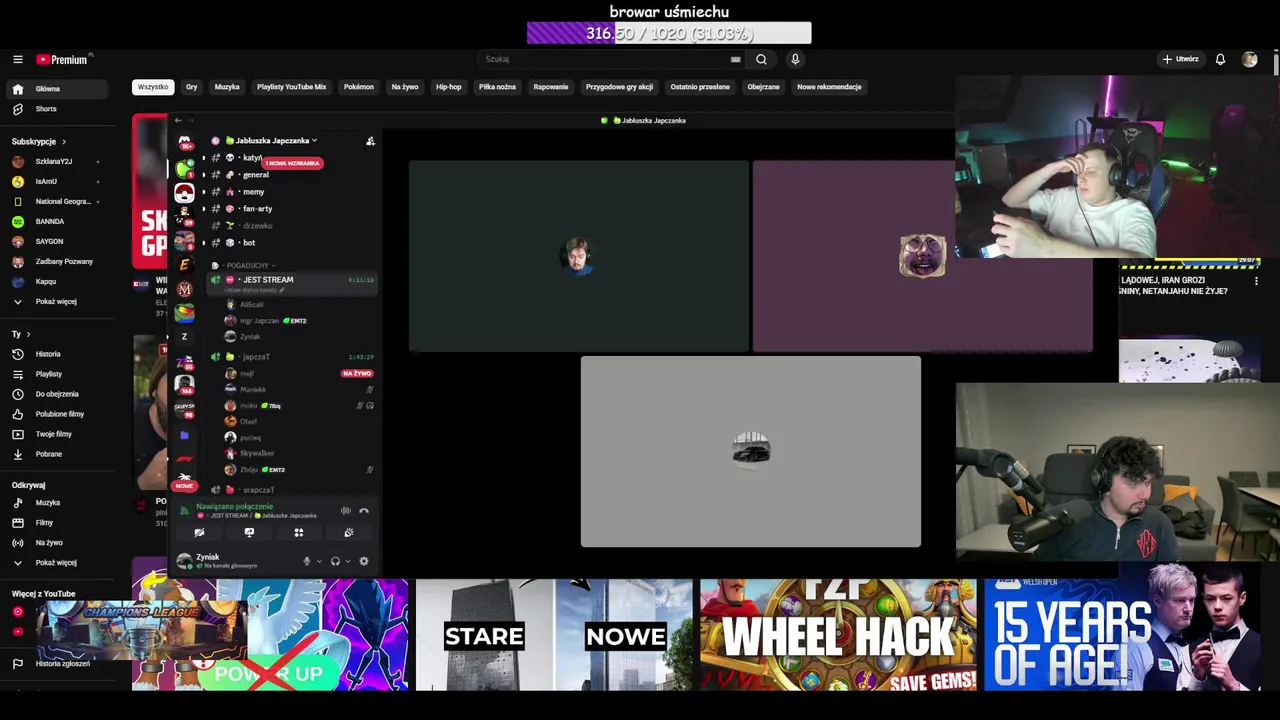Viewport: 1280px width, 720px height.
Task: Click the NOWE unread indicator in server list
Action: [x=184, y=486]
